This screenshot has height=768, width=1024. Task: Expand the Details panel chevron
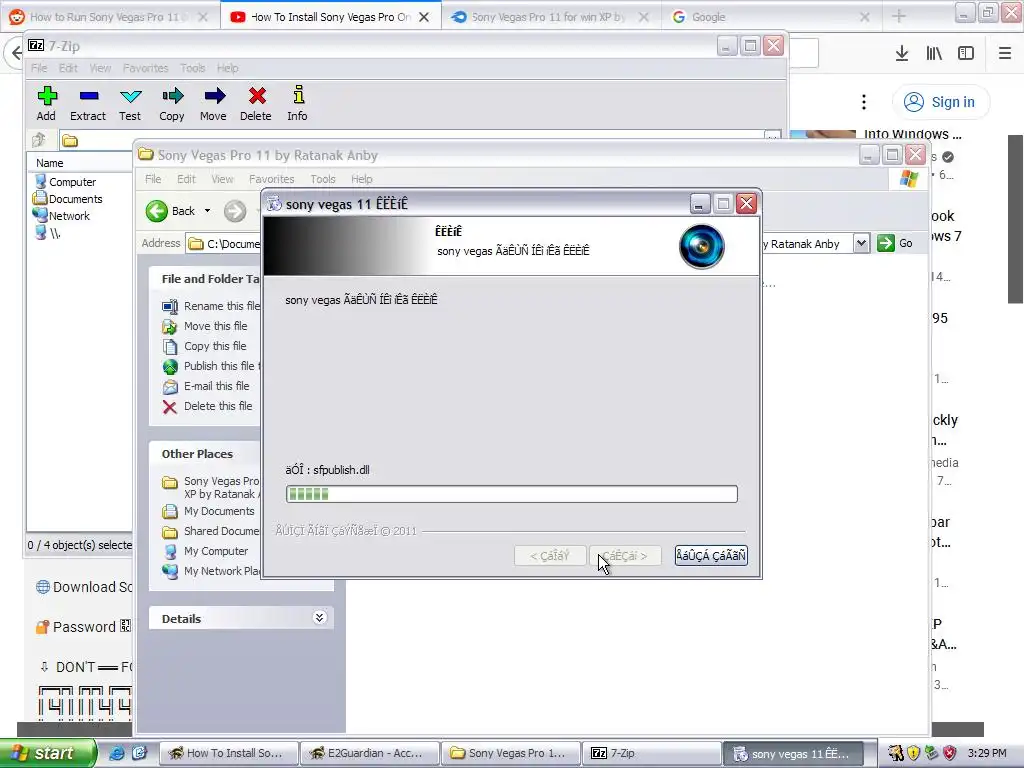pyautogui.click(x=319, y=618)
